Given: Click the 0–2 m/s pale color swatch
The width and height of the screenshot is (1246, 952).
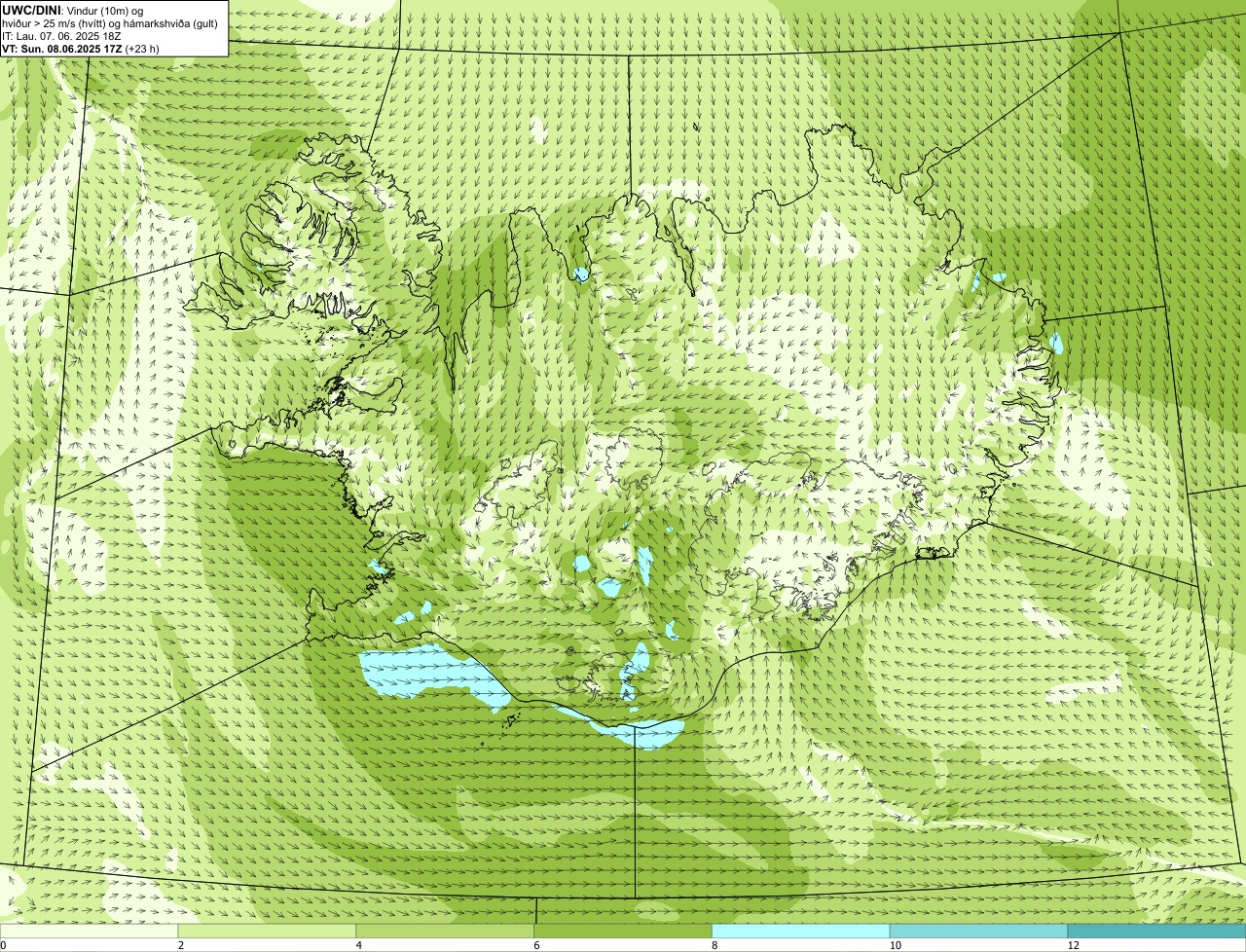Looking at the screenshot, I should (x=90, y=932).
